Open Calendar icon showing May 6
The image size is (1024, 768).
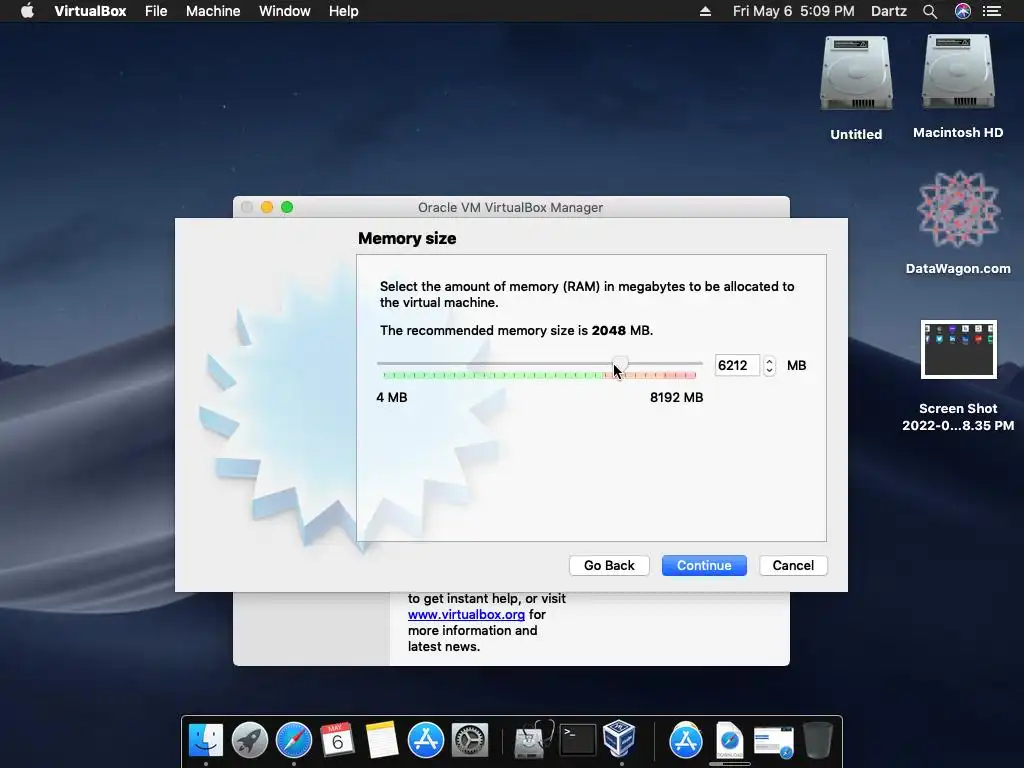338,740
